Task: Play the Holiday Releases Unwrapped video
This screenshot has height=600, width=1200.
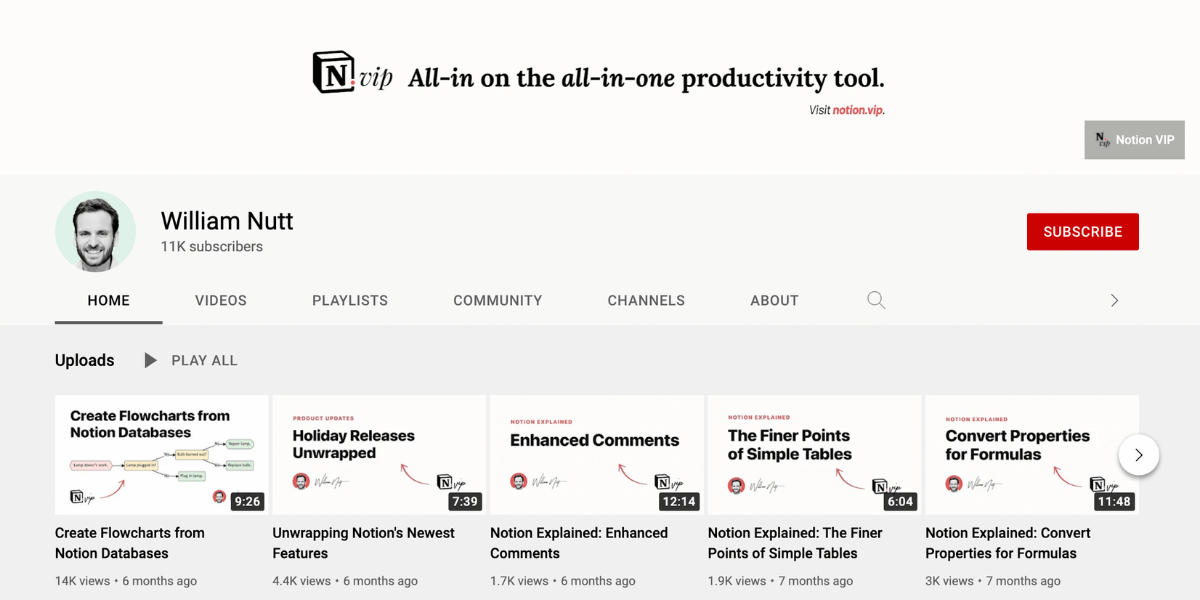Action: point(379,454)
